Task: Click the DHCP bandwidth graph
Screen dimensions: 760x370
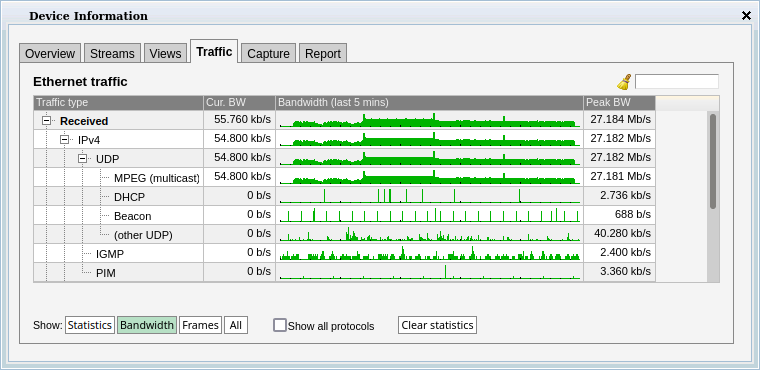Action: coord(429,196)
